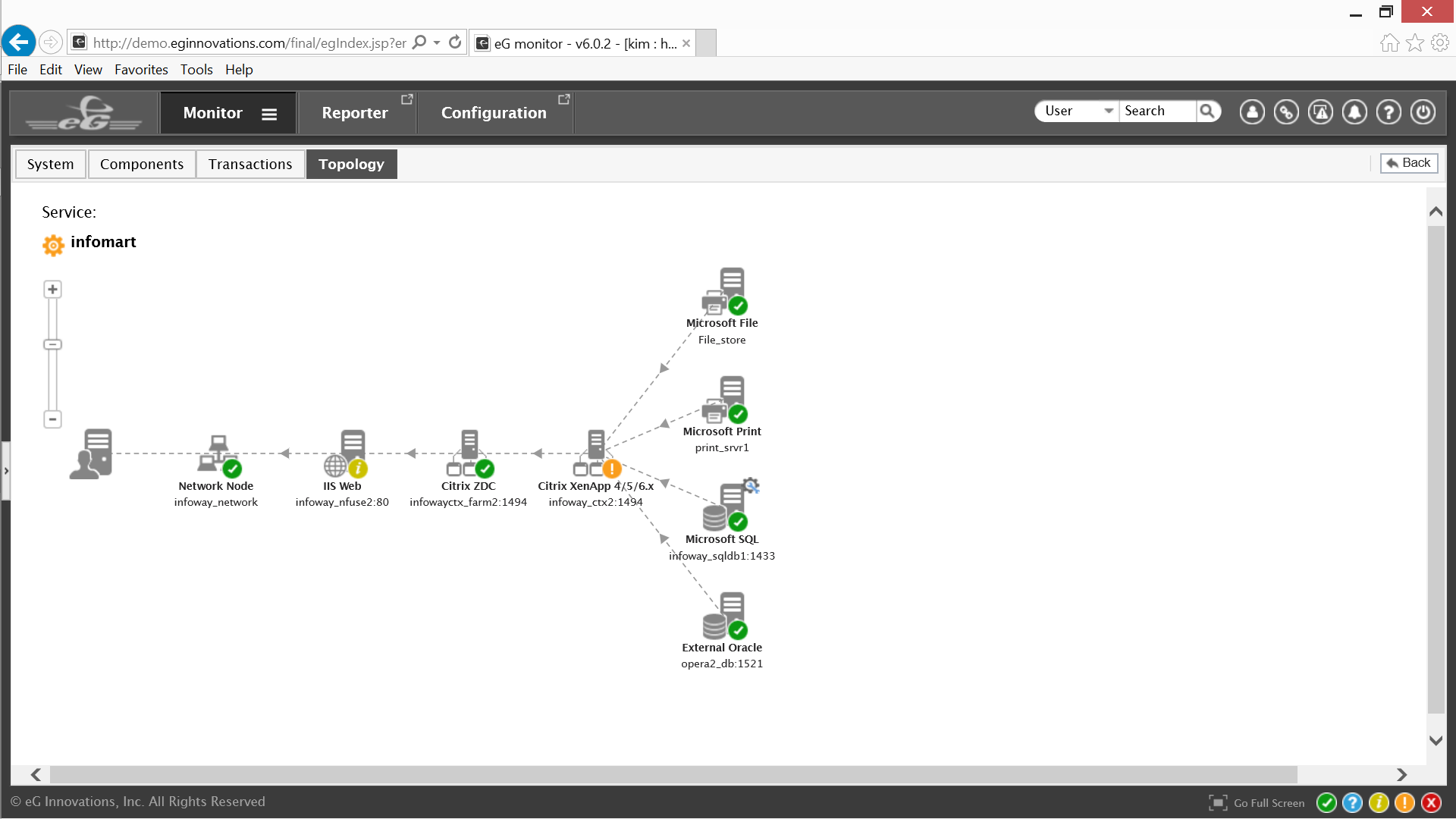
Task: Click the green normal status icon in footer
Action: tap(1326, 803)
